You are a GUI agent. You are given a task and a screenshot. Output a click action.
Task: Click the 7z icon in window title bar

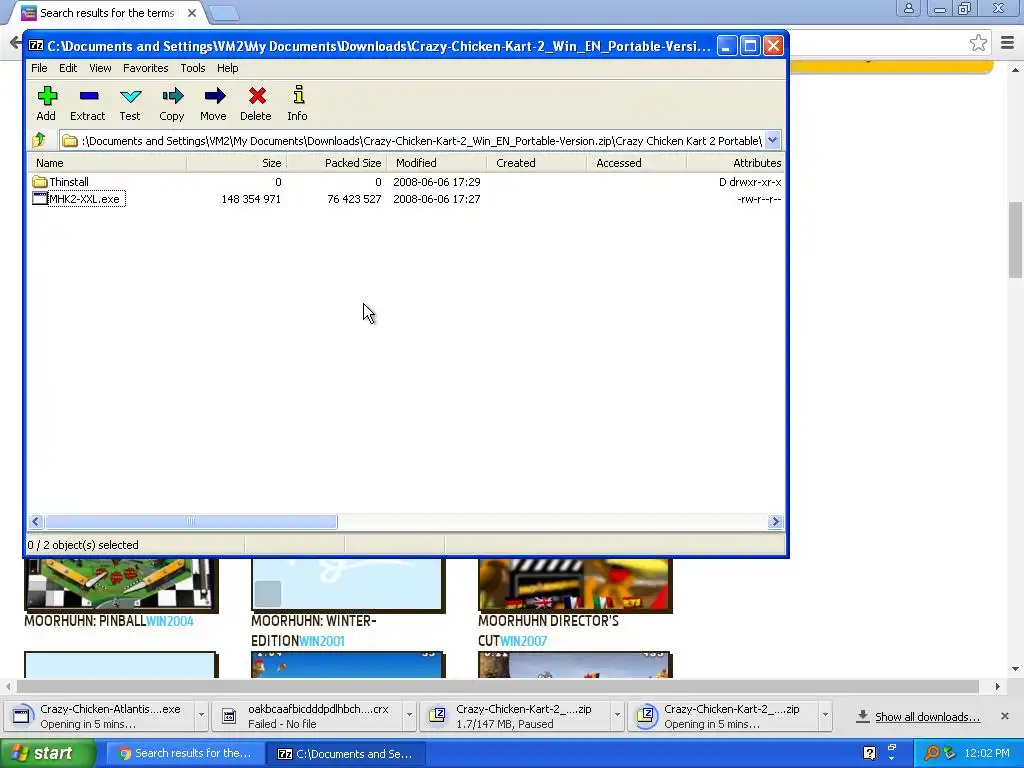pyautogui.click(x=36, y=46)
